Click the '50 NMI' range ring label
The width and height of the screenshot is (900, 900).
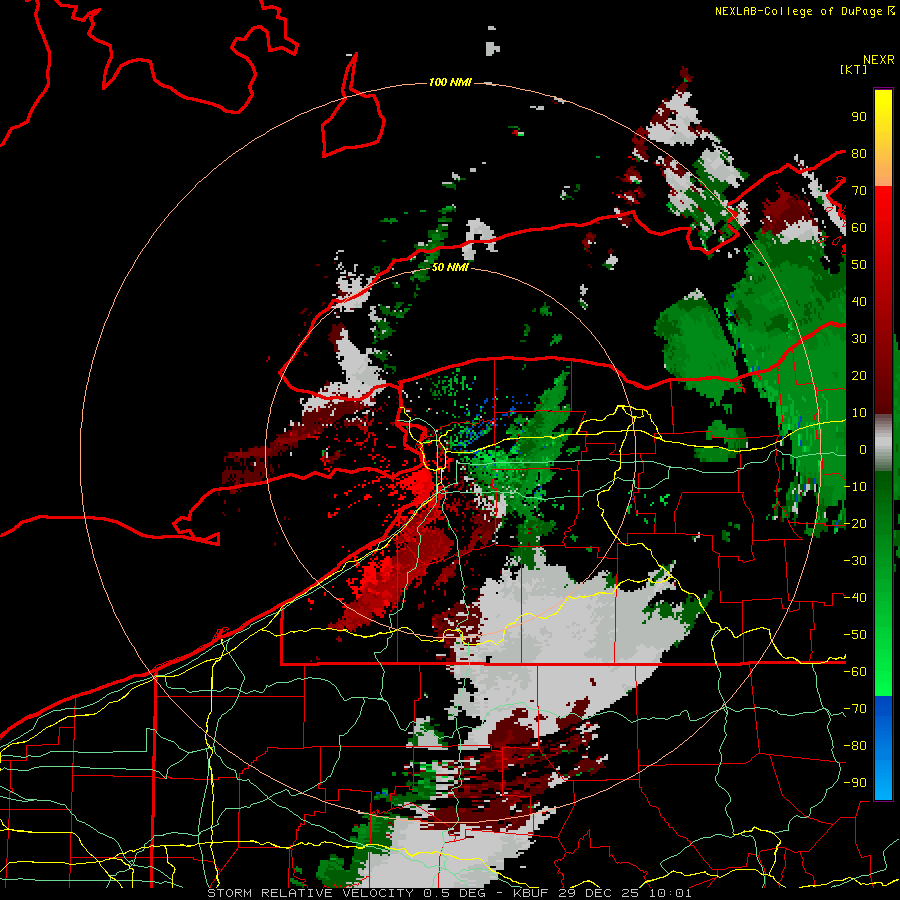450,267
